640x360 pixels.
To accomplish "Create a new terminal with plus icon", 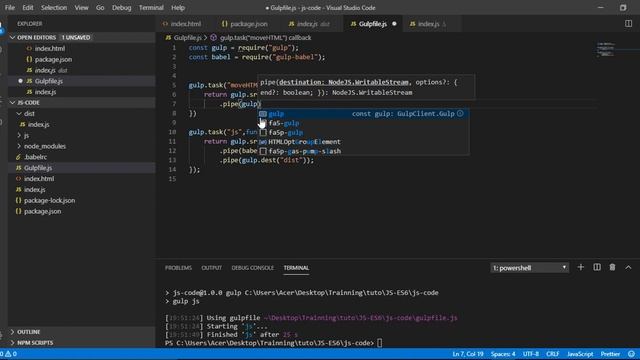I will point(581,268).
